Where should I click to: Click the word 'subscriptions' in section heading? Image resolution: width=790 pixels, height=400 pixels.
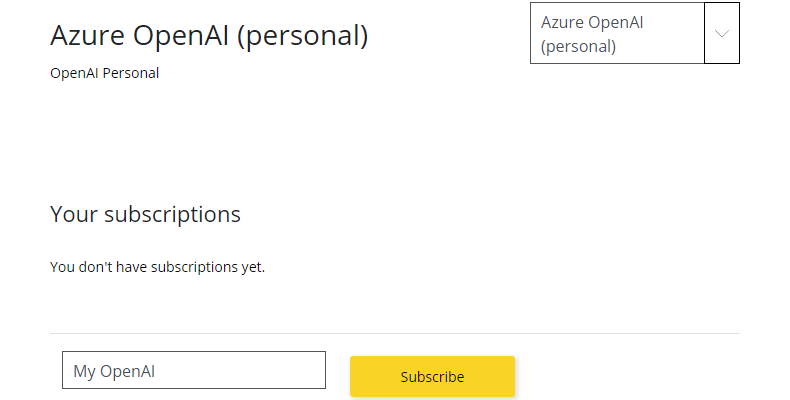[172, 215]
